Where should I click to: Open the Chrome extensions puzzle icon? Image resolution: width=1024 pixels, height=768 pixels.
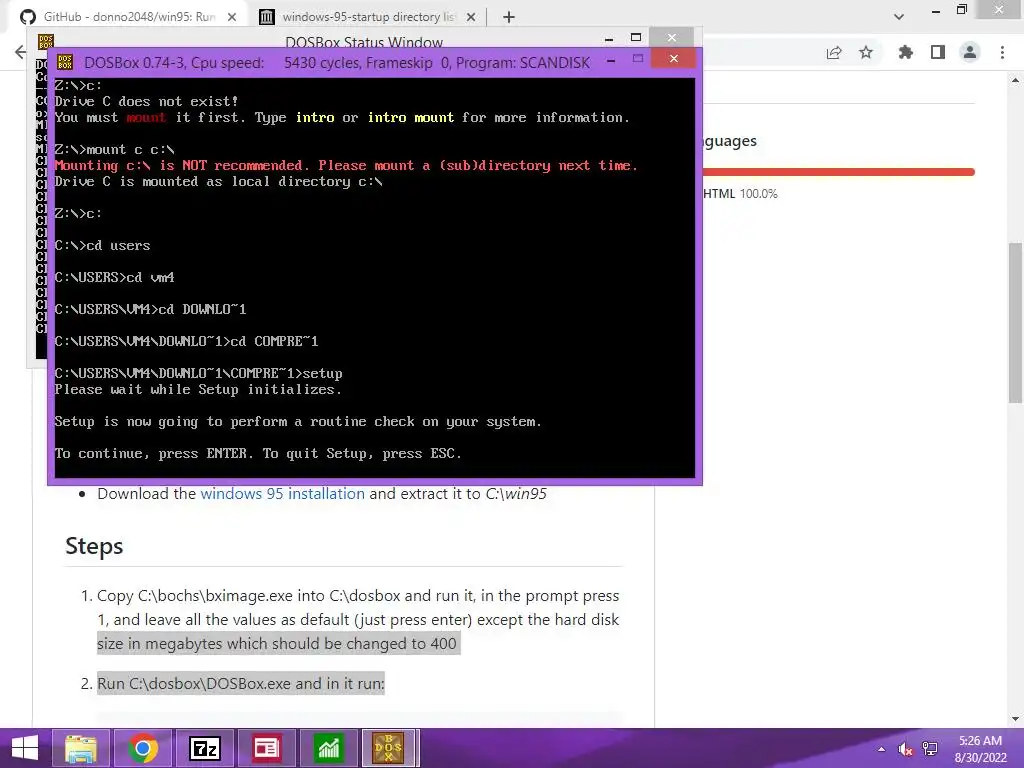pos(905,52)
